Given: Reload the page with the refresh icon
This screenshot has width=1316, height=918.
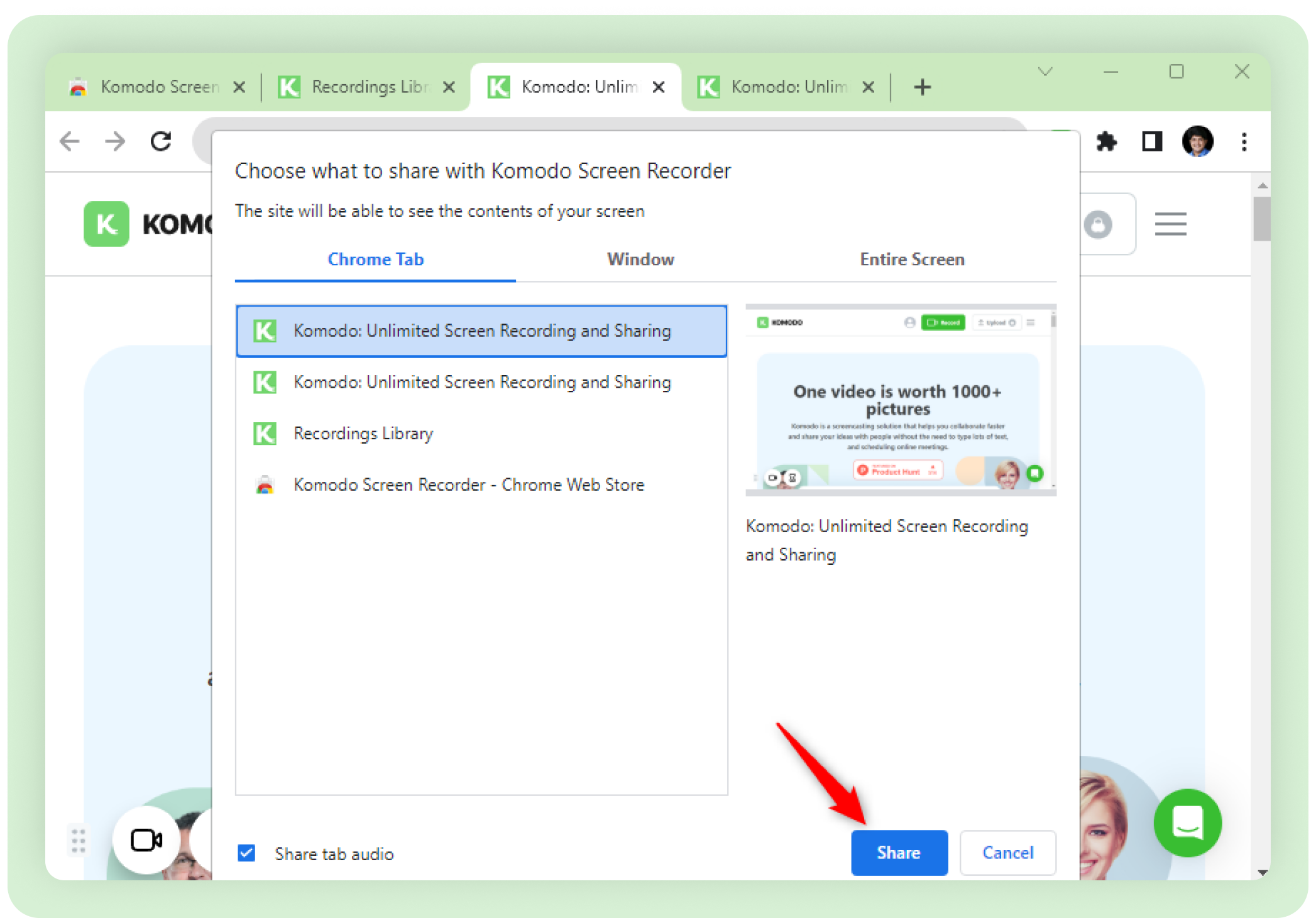Looking at the screenshot, I should (161, 141).
